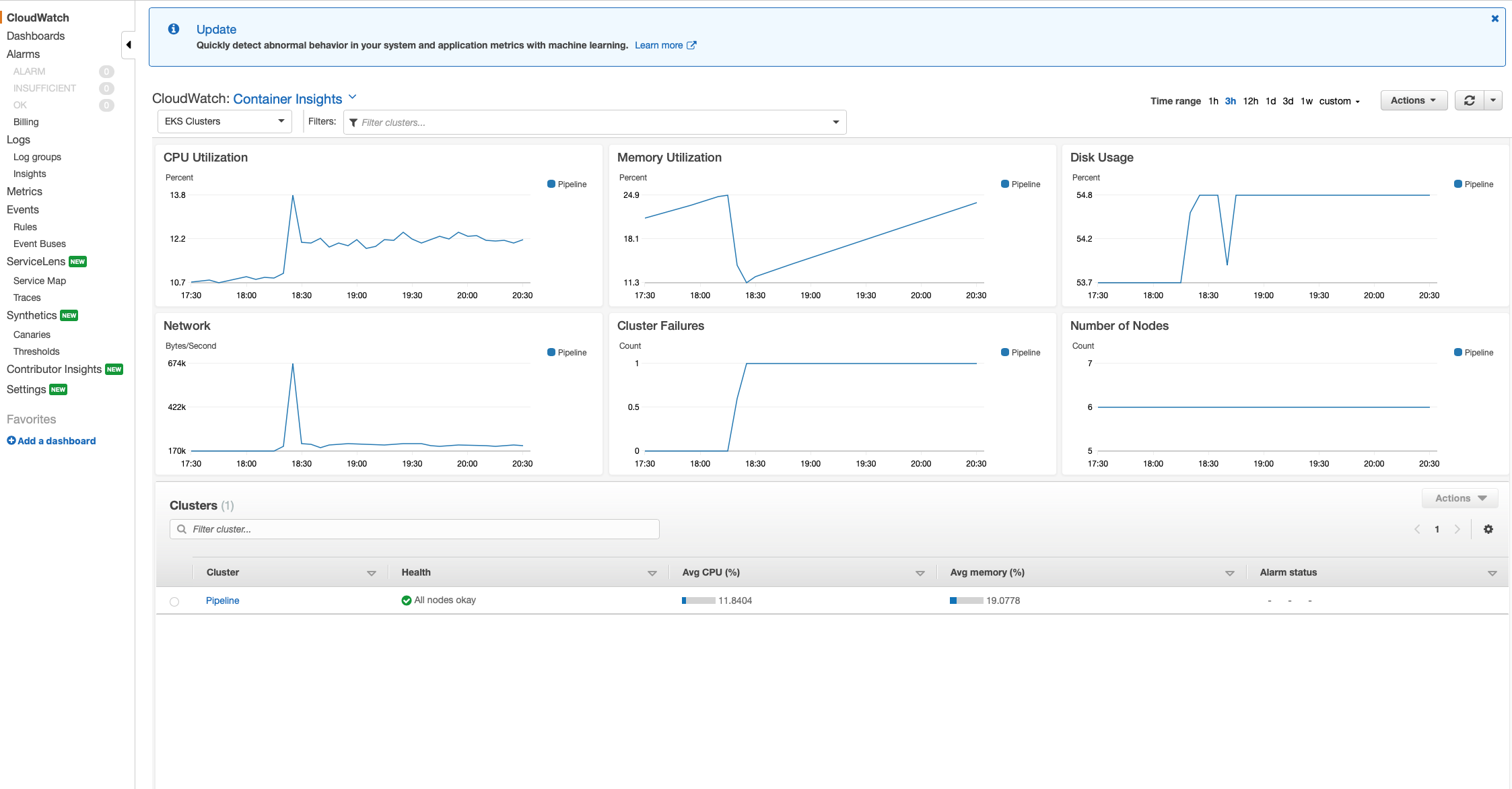The width and height of the screenshot is (1512, 789).
Task: Open the custom time range dropdown
Action: tap(1339, 101)
